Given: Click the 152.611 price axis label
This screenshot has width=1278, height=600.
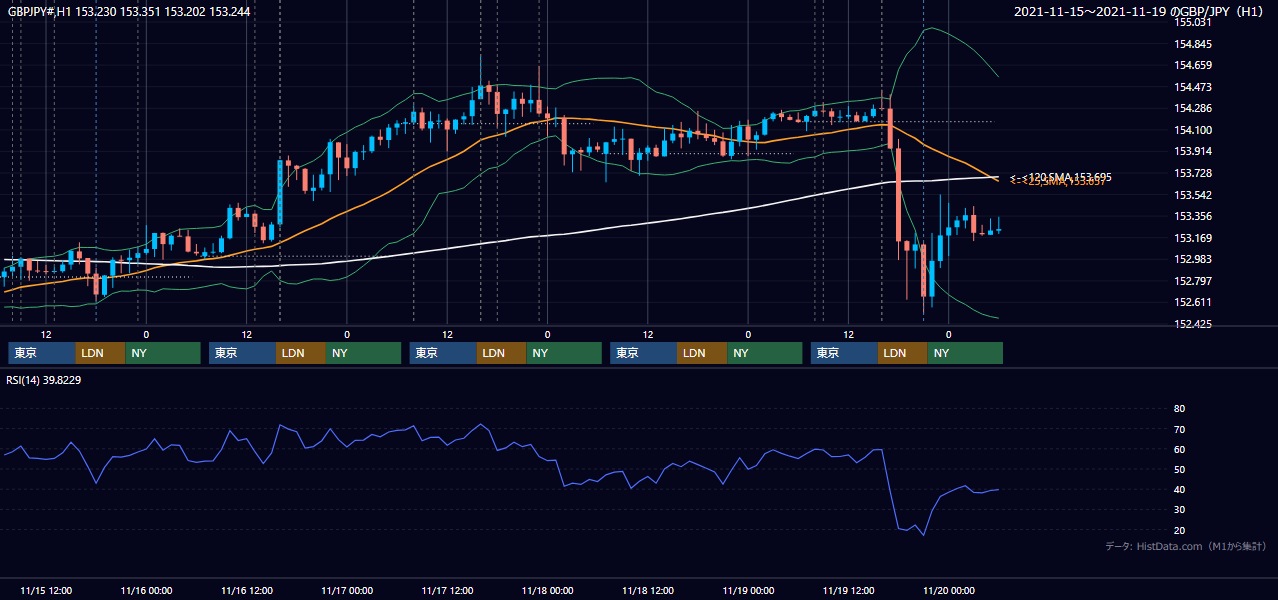Looking at the screenshot, I should coord(1193,302).
